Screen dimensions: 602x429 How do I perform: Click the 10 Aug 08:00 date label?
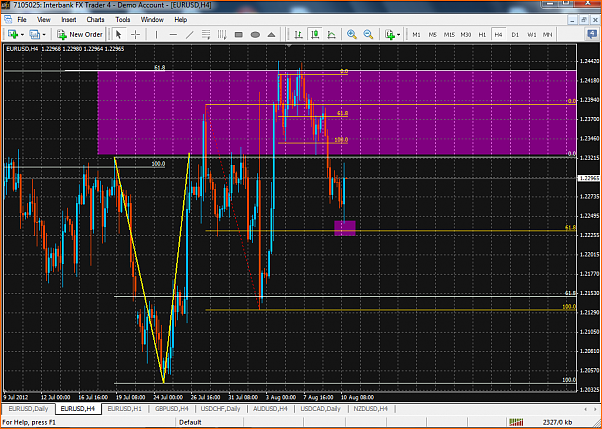357,397
